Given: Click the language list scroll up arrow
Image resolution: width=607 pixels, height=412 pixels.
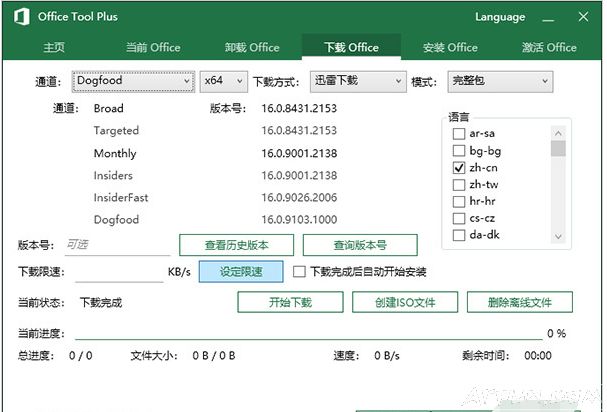Looking at the screenshot, I should click(558, 133).
